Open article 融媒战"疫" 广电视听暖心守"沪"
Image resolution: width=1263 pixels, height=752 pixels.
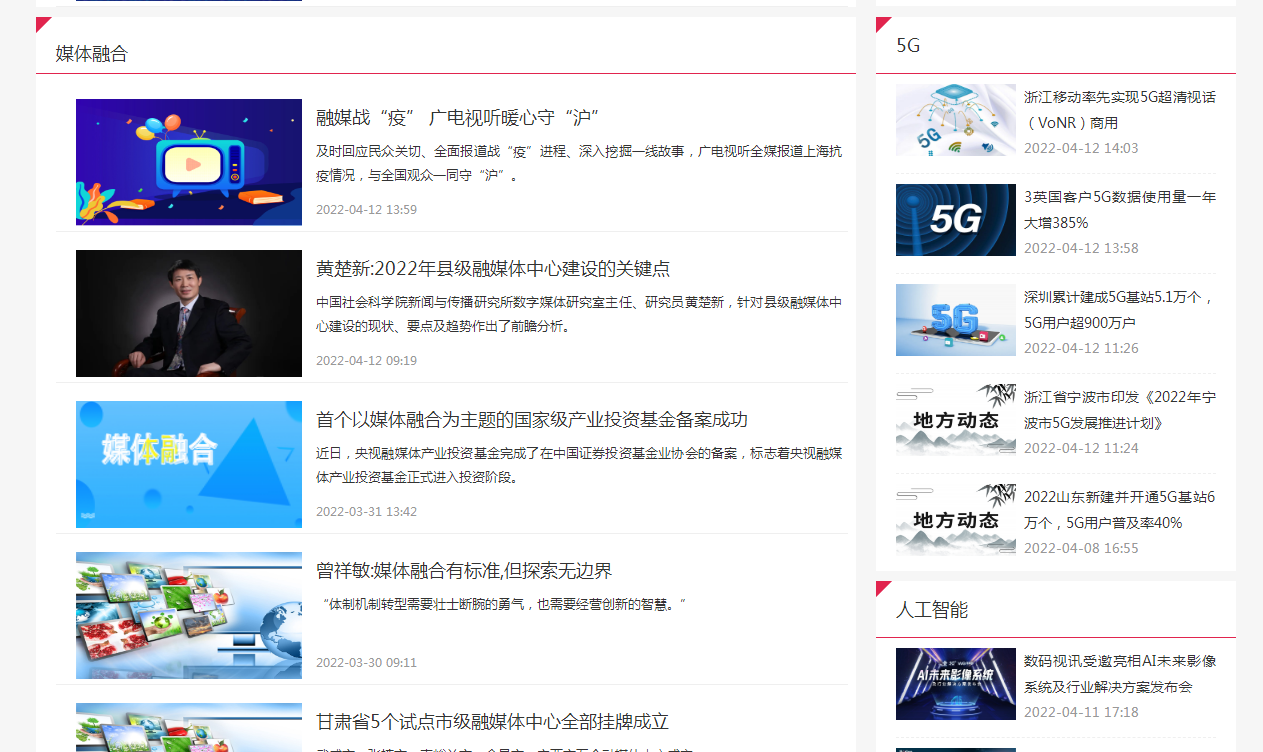click(x=457, y=117)
